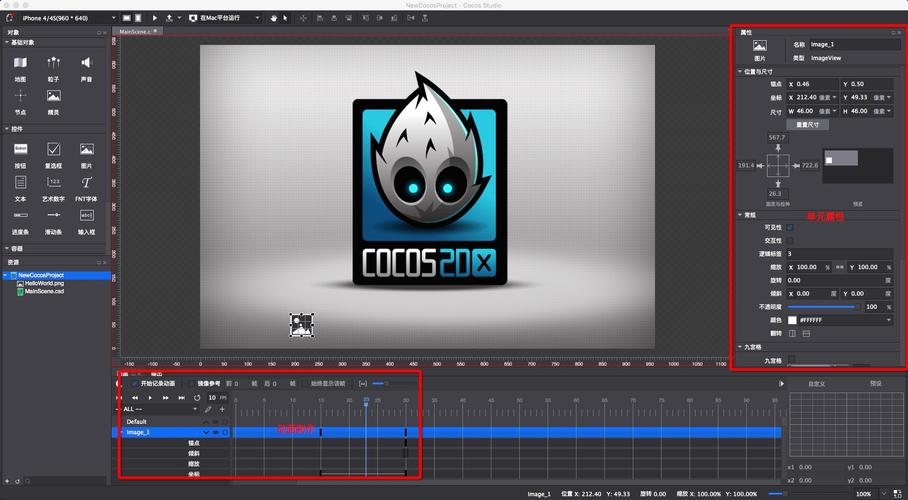Viewport: 908px width, 500px height.
Task: Switch to the MainScene.csd tab
Action: click(136, 32)
